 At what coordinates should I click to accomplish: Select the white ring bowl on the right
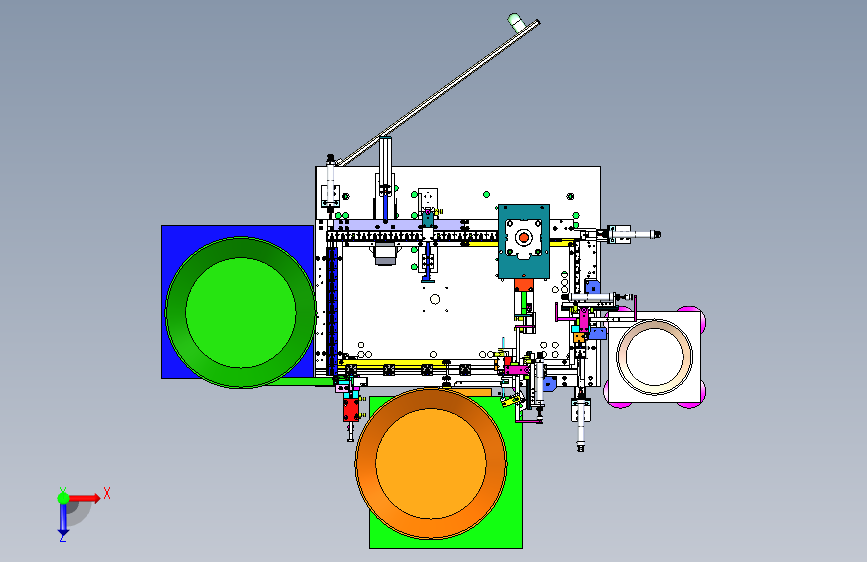pos(654,357)
